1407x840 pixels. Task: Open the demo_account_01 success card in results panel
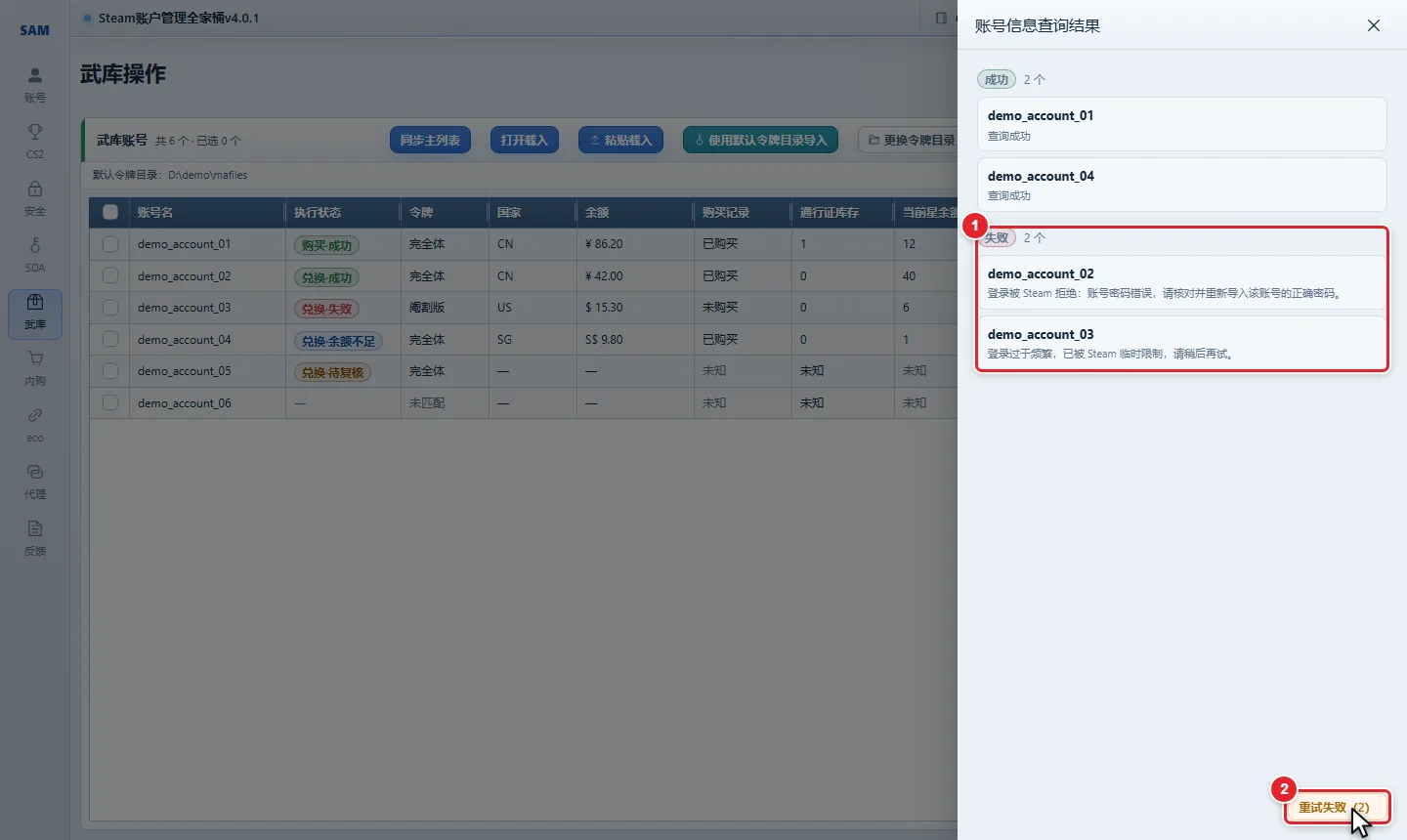coord(1182,124)
